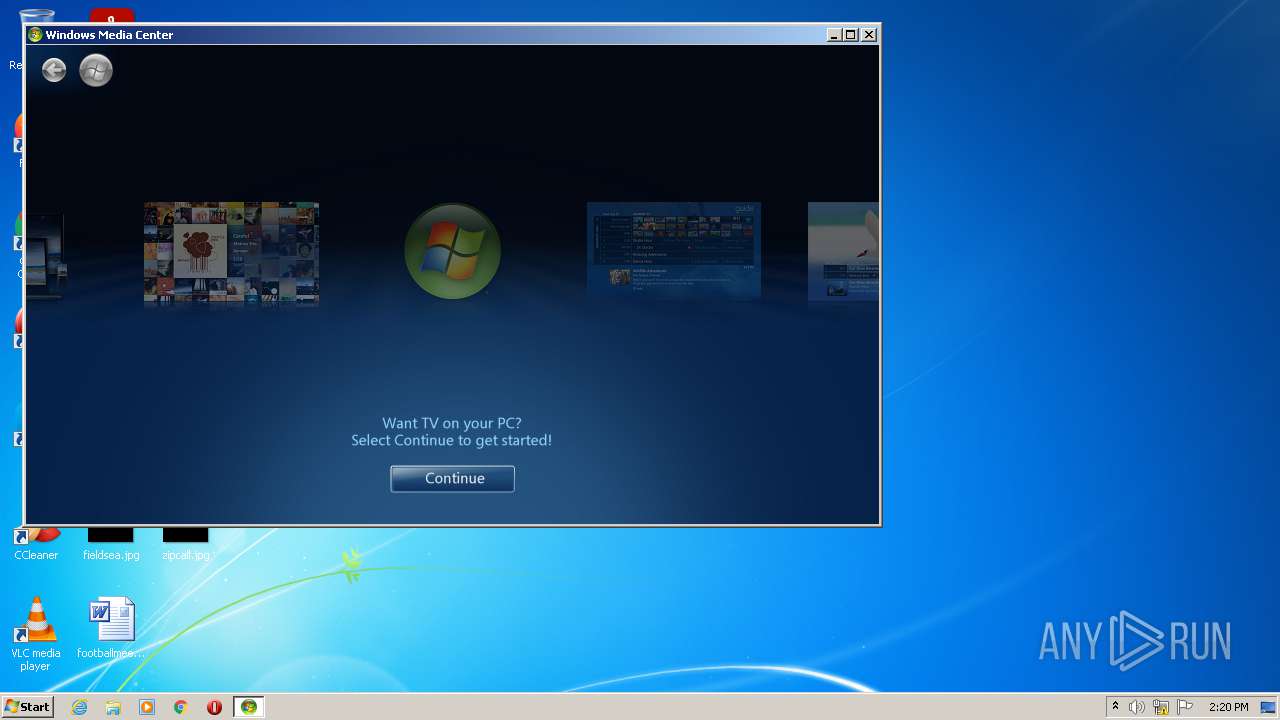
Task: Click the 2:20 PM taskbar clock
Action: click(x=1228, y=707)
